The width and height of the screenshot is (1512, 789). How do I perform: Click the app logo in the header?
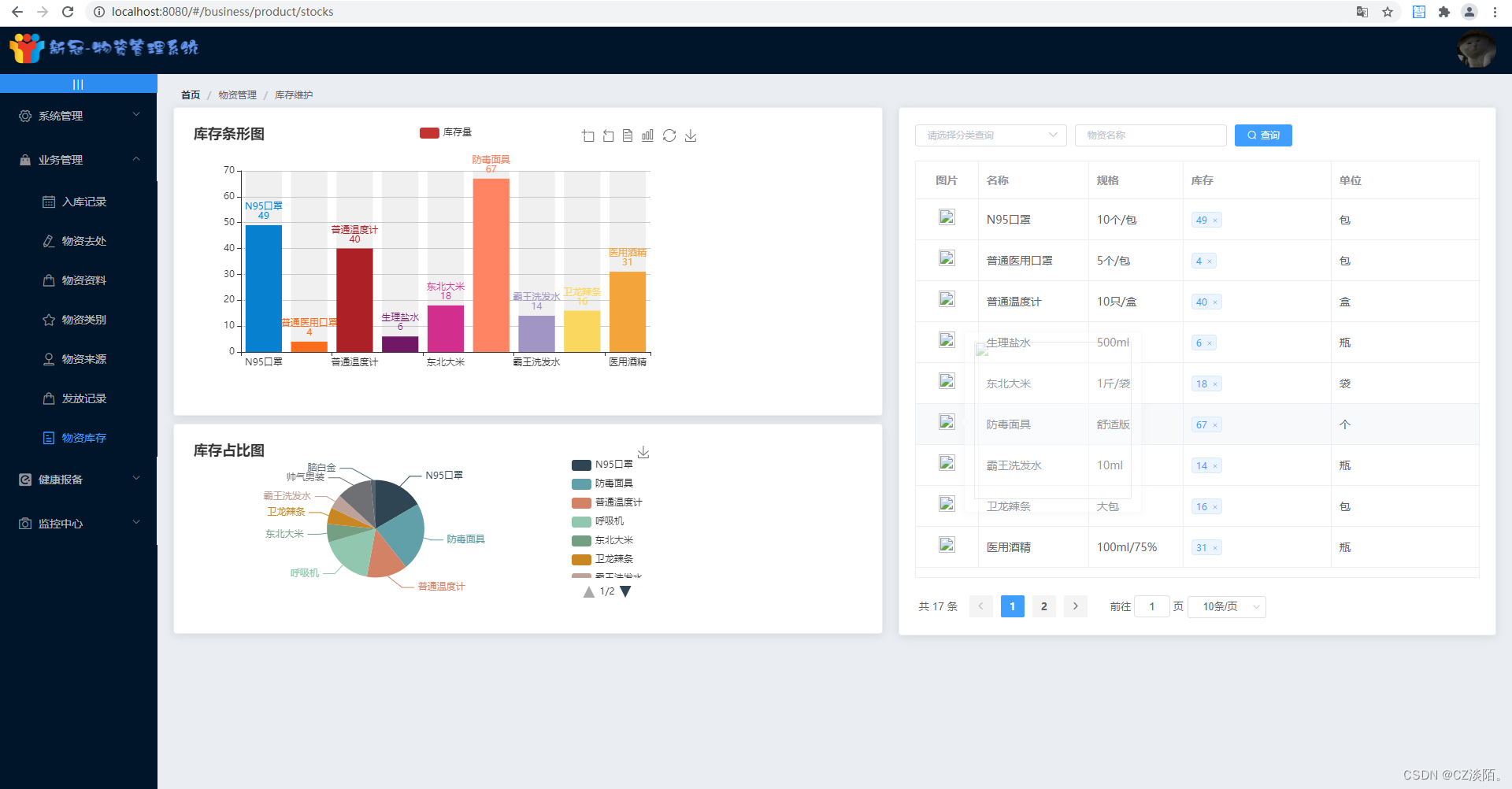[x=104, y=48]
